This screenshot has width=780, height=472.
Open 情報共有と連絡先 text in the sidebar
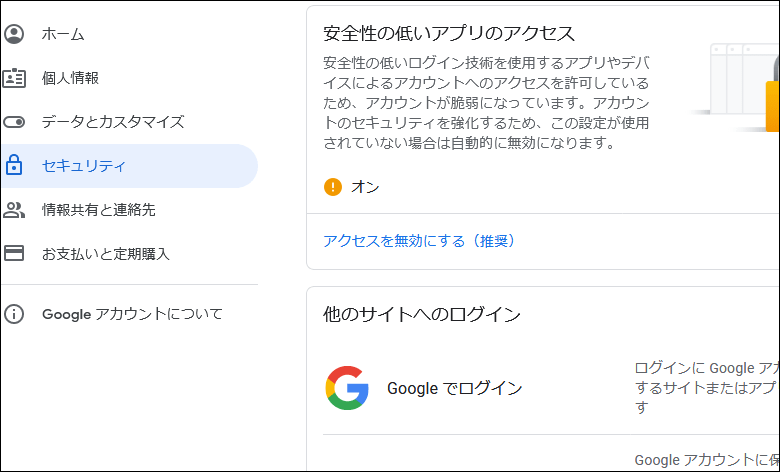point(99,210)
